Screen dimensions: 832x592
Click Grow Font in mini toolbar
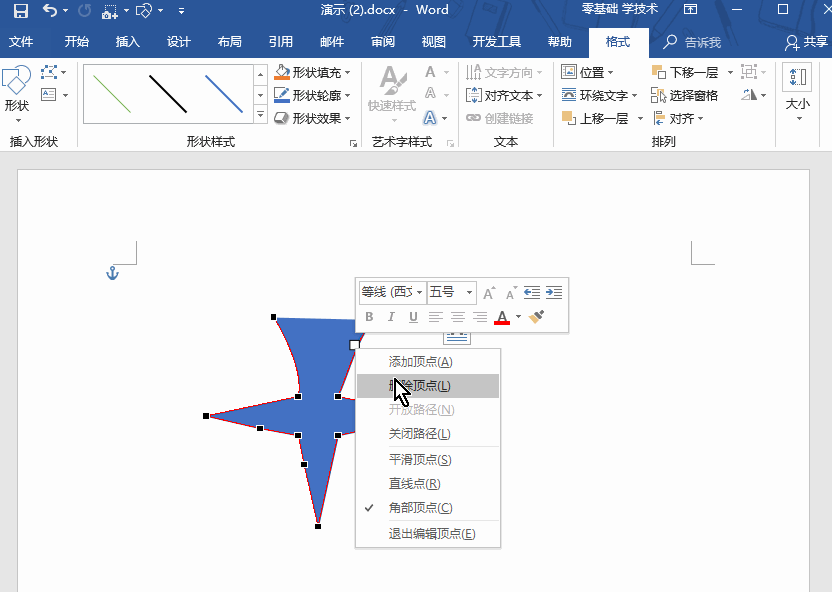pos(489,292)
